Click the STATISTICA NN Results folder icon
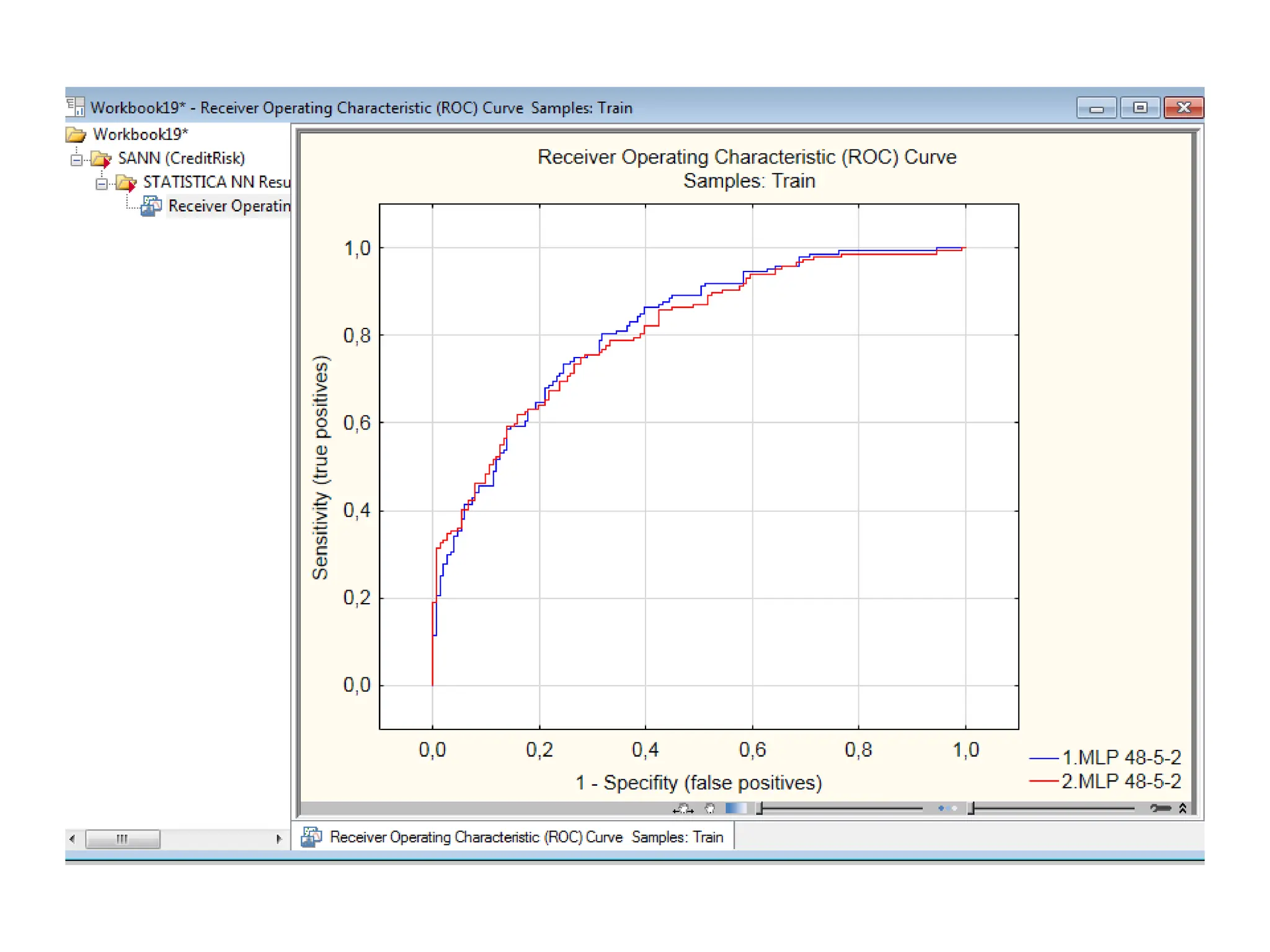This screenshot has width=1270, height=952. pos(126,183)
